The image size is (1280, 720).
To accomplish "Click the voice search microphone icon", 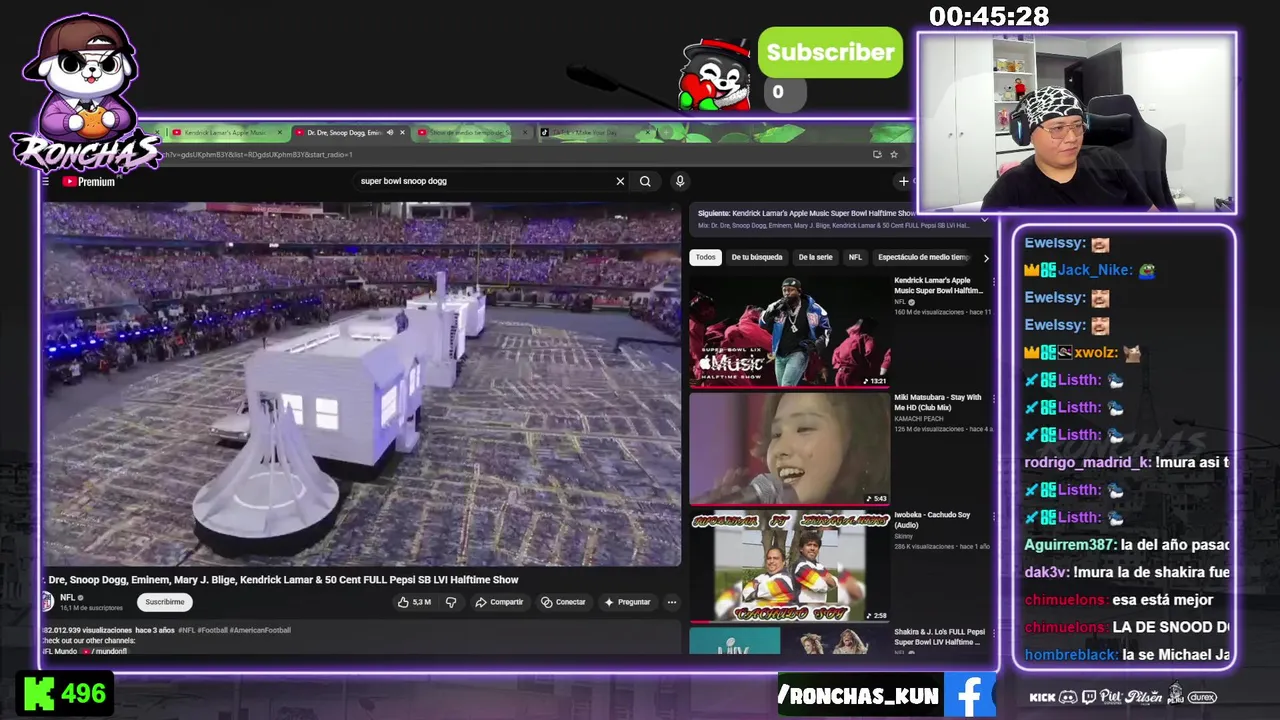I will (680, 181).
